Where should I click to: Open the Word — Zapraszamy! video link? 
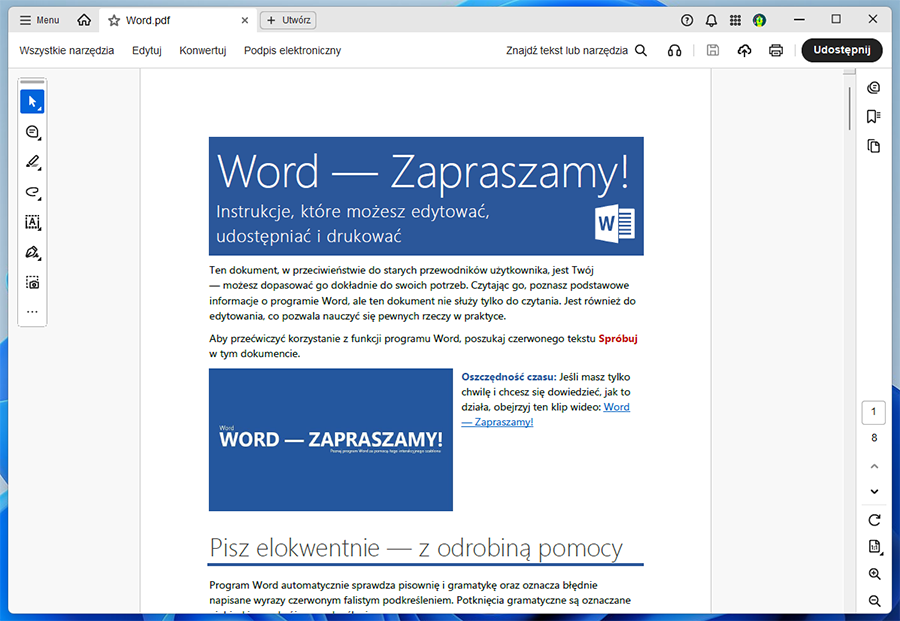click(x=545, y=414)
